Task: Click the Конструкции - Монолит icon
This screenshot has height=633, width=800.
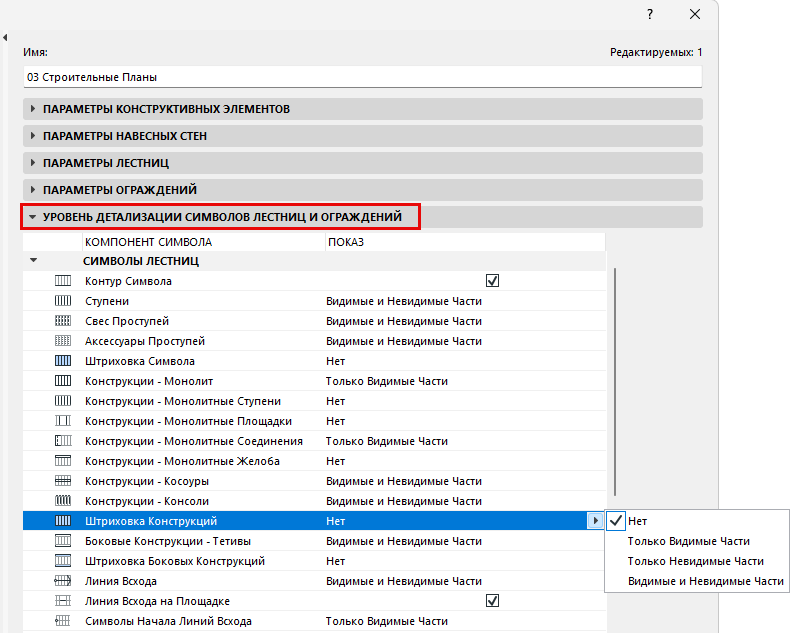Action: pos(63,381)
